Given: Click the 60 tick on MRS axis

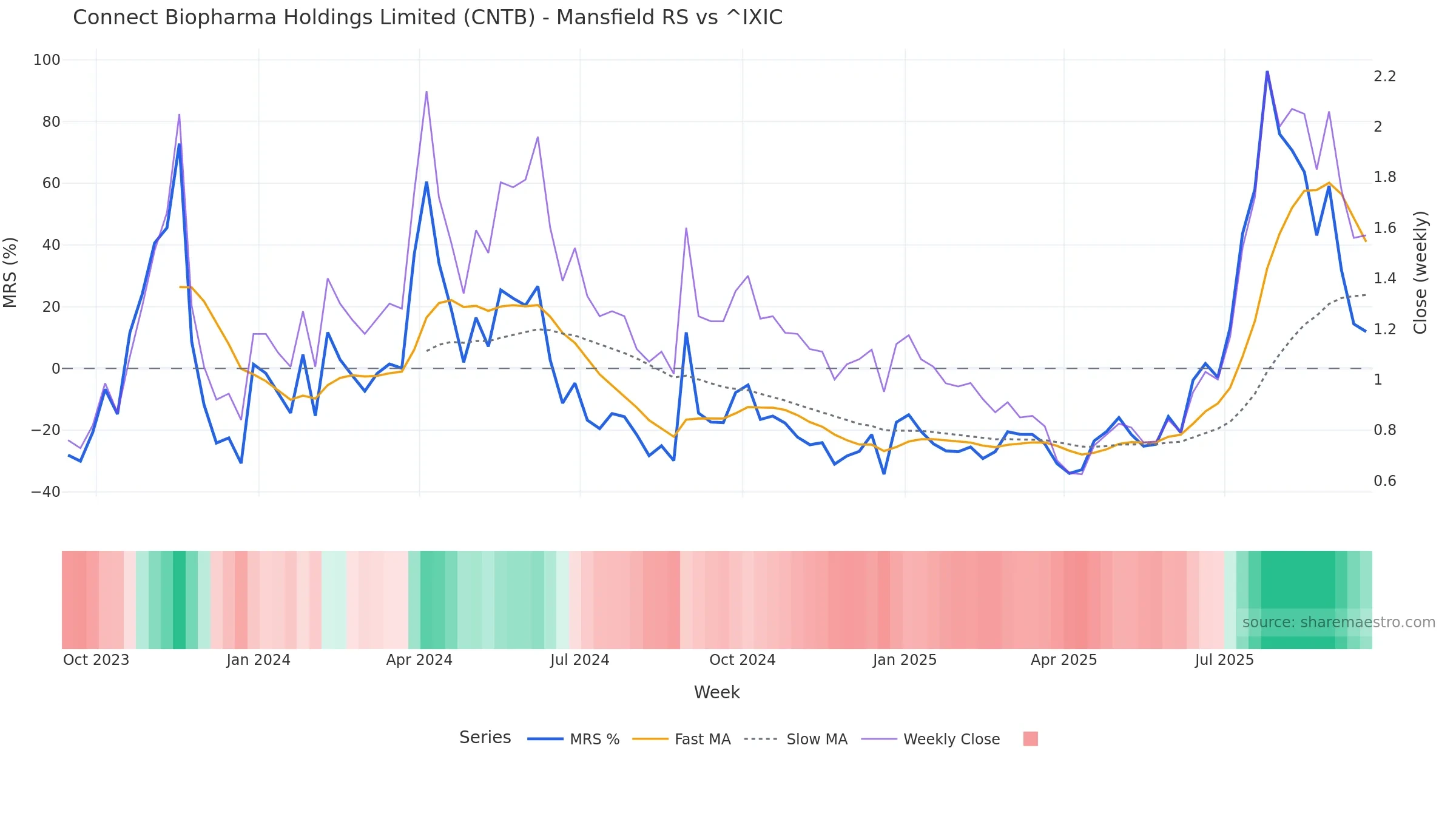Looking at the screenshot, I should point(51,183).
